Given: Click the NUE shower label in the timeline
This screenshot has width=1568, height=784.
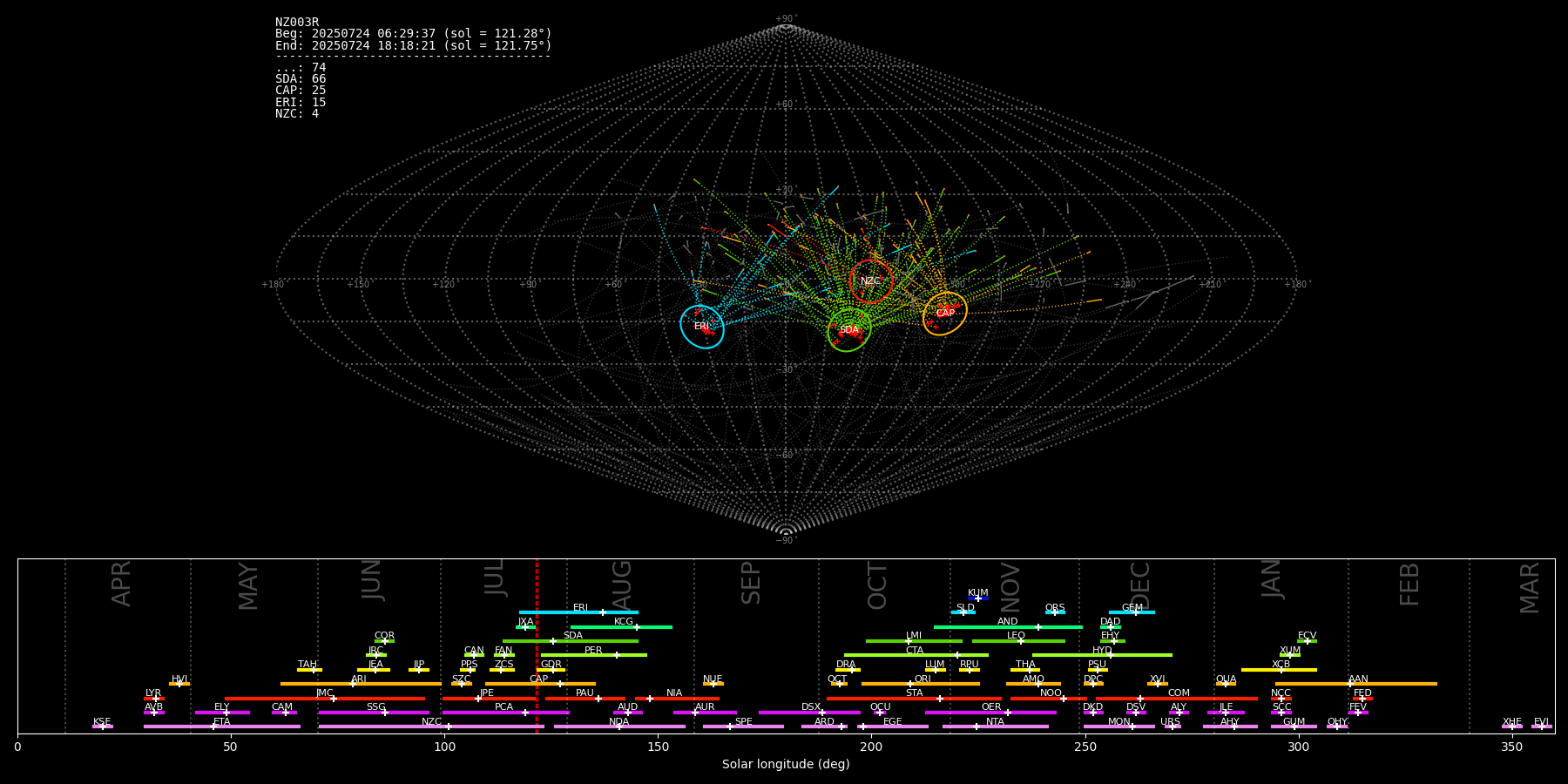Looking at the screenshot, I should 713,679.
